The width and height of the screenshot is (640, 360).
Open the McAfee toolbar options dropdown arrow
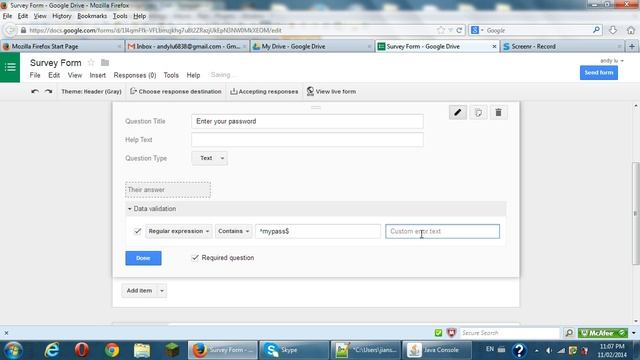pyautogui.click(x=634, y=333)
